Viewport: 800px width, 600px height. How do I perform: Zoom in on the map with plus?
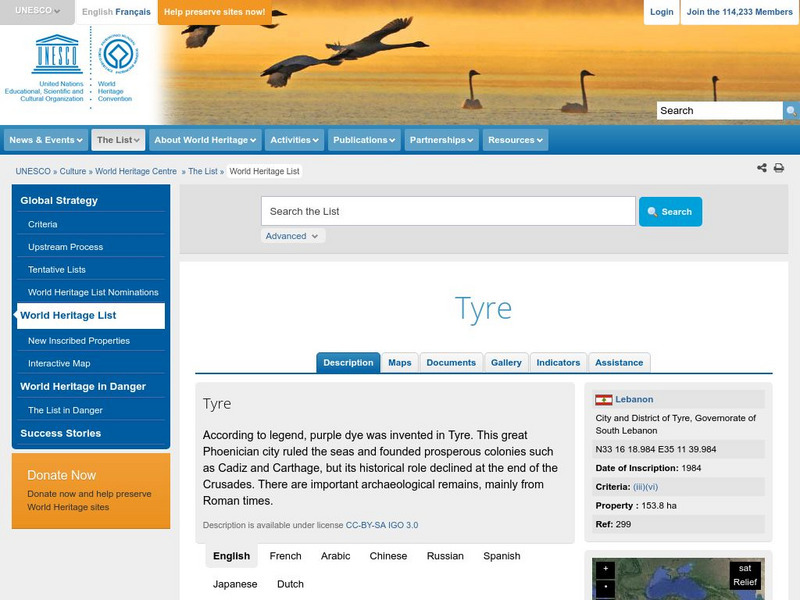coord(606,569)
